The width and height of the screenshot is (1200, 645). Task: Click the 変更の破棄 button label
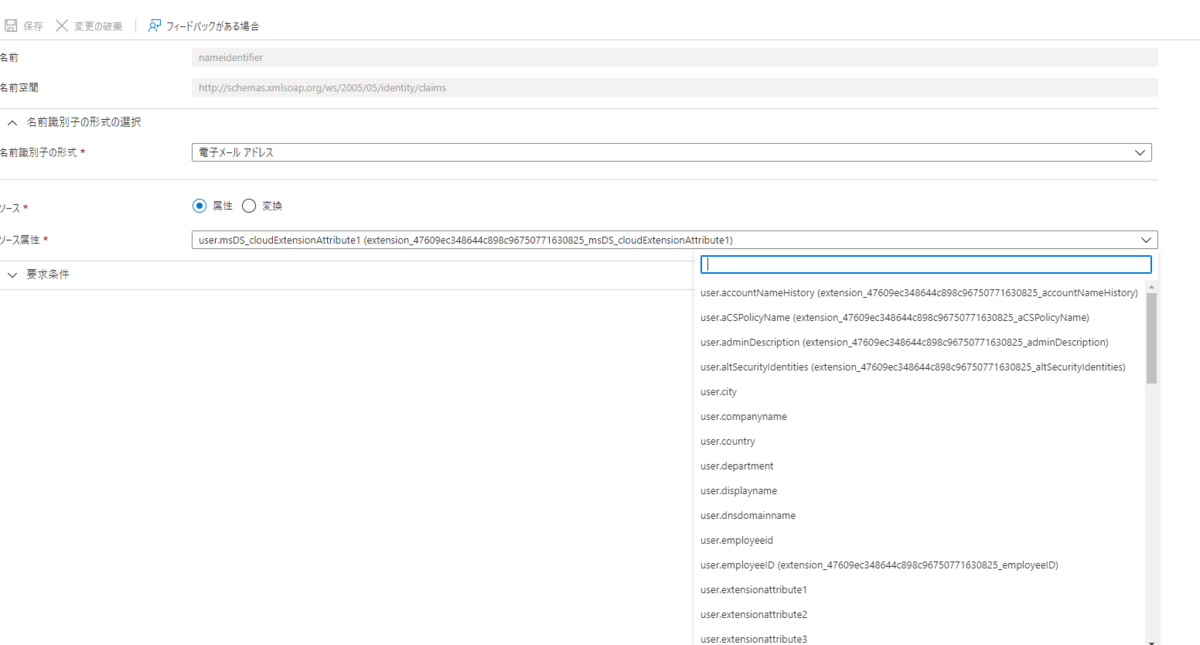98,26
